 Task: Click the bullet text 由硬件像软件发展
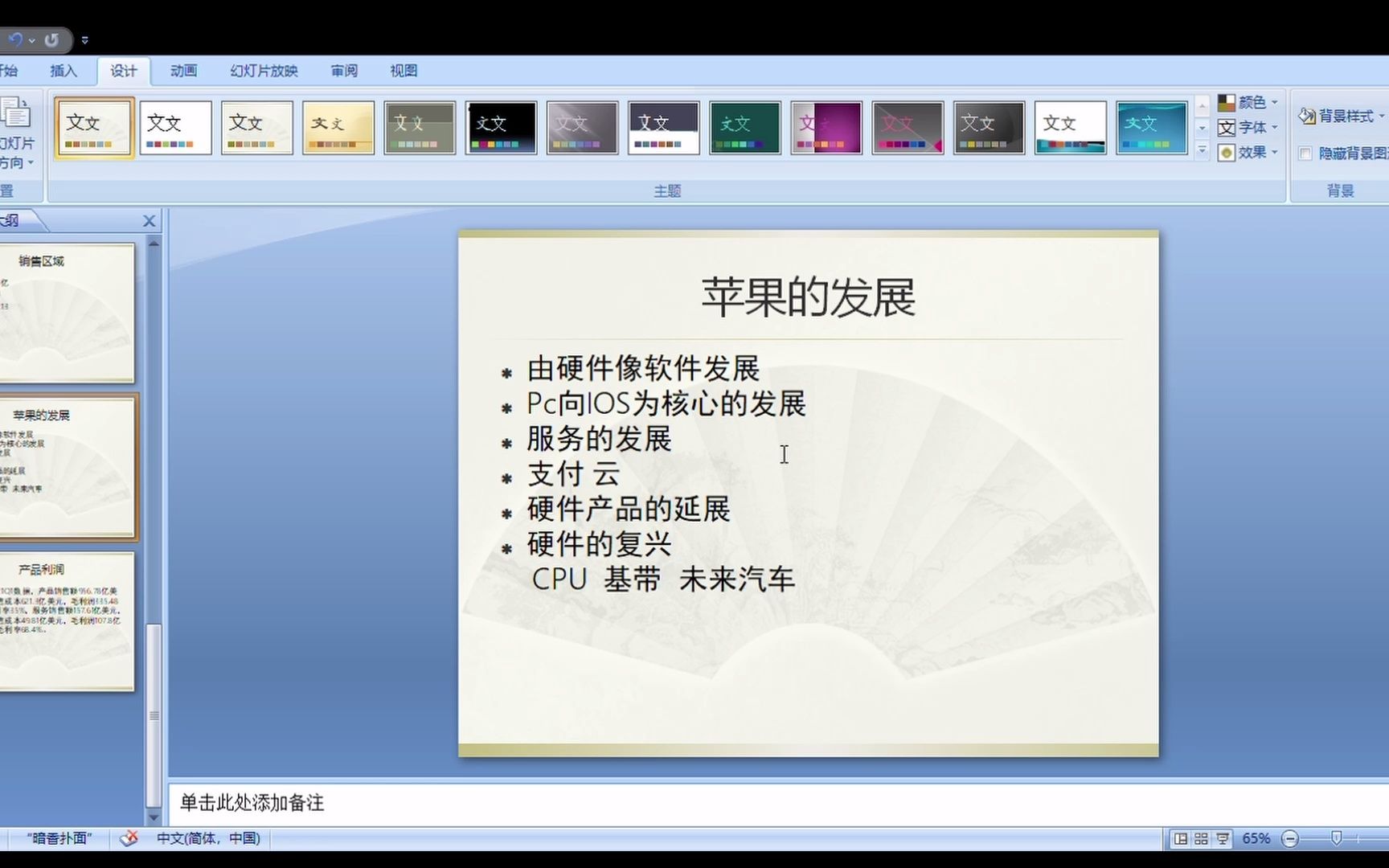click(643, 369)
